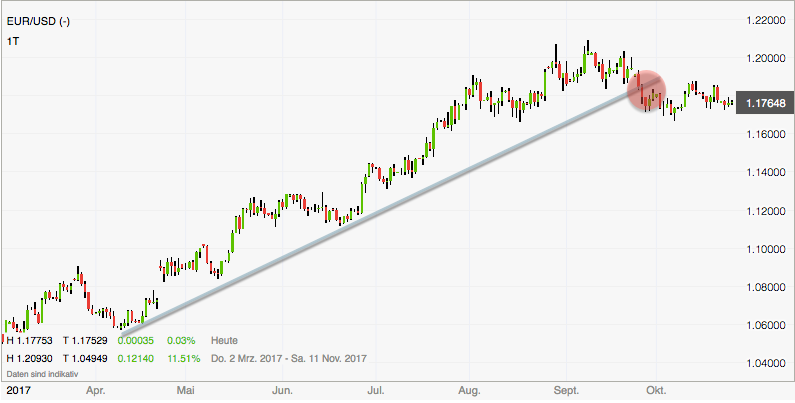795x403 pixels.
Task: Click the 1.14000 price axis label
Action: [766, 172]
